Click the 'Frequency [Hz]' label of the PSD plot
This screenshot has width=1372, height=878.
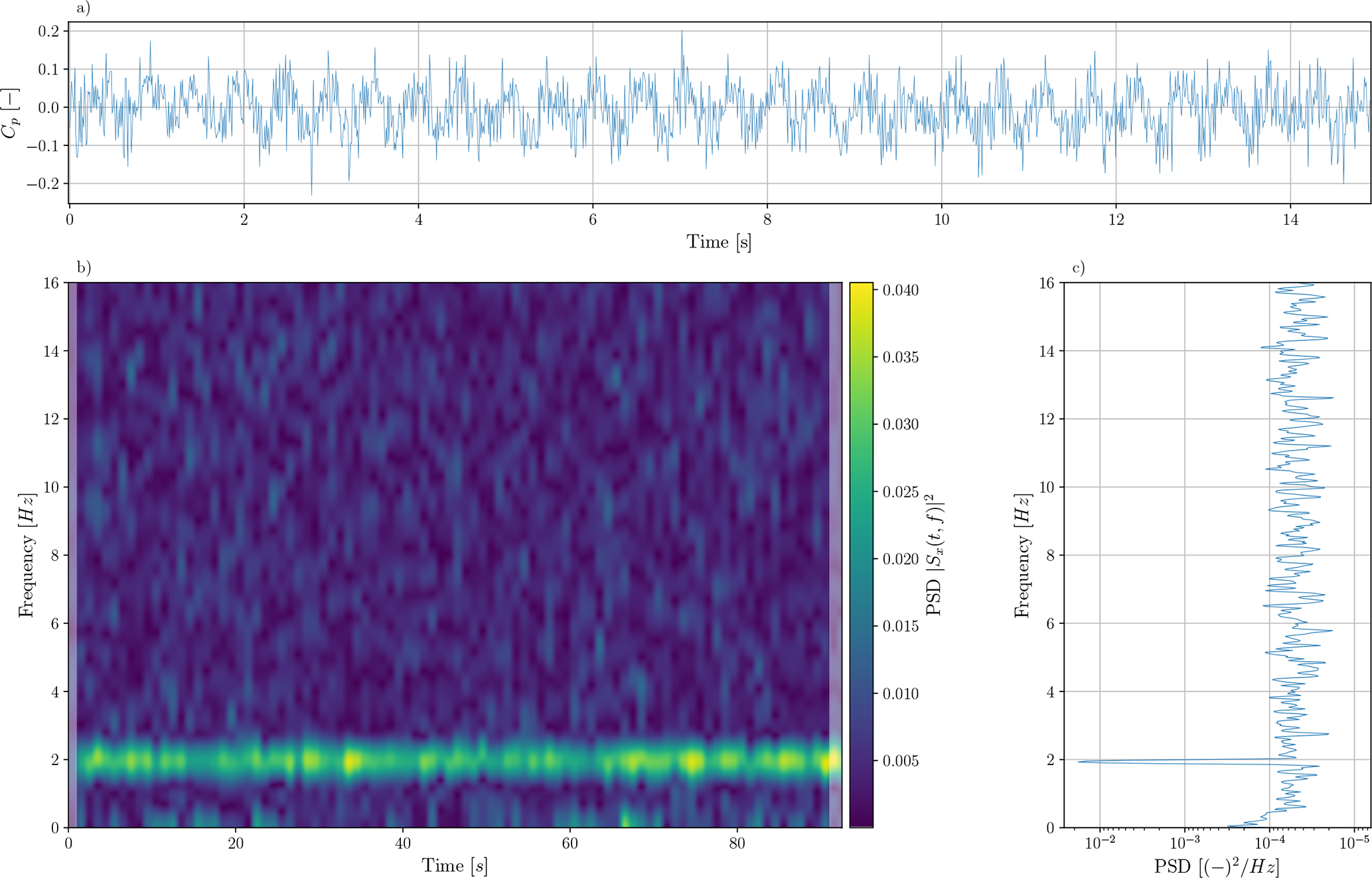click(1023, 555)
